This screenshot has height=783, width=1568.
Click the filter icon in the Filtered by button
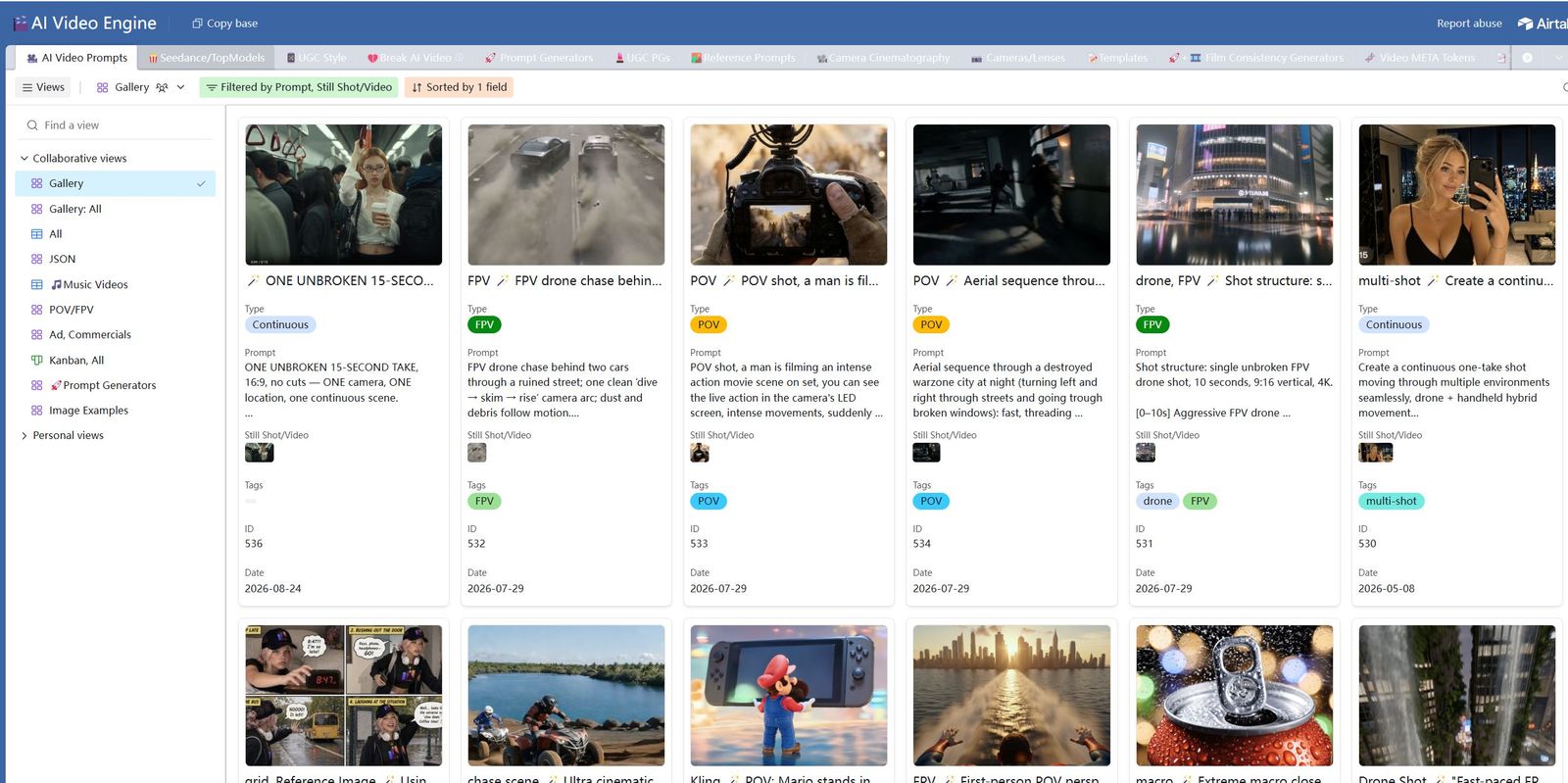click(212, 87)
